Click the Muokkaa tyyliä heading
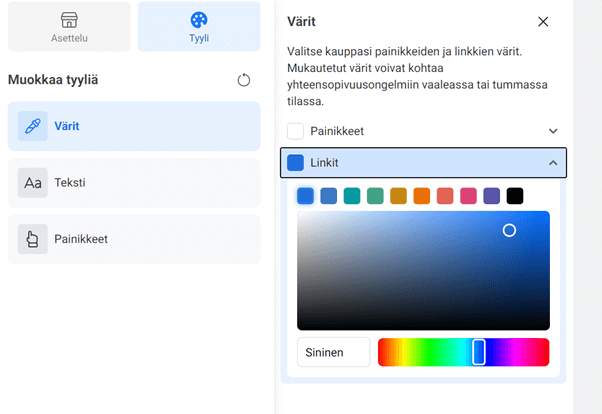This screenshot has width=602, height=414. (x=53, y=80)
